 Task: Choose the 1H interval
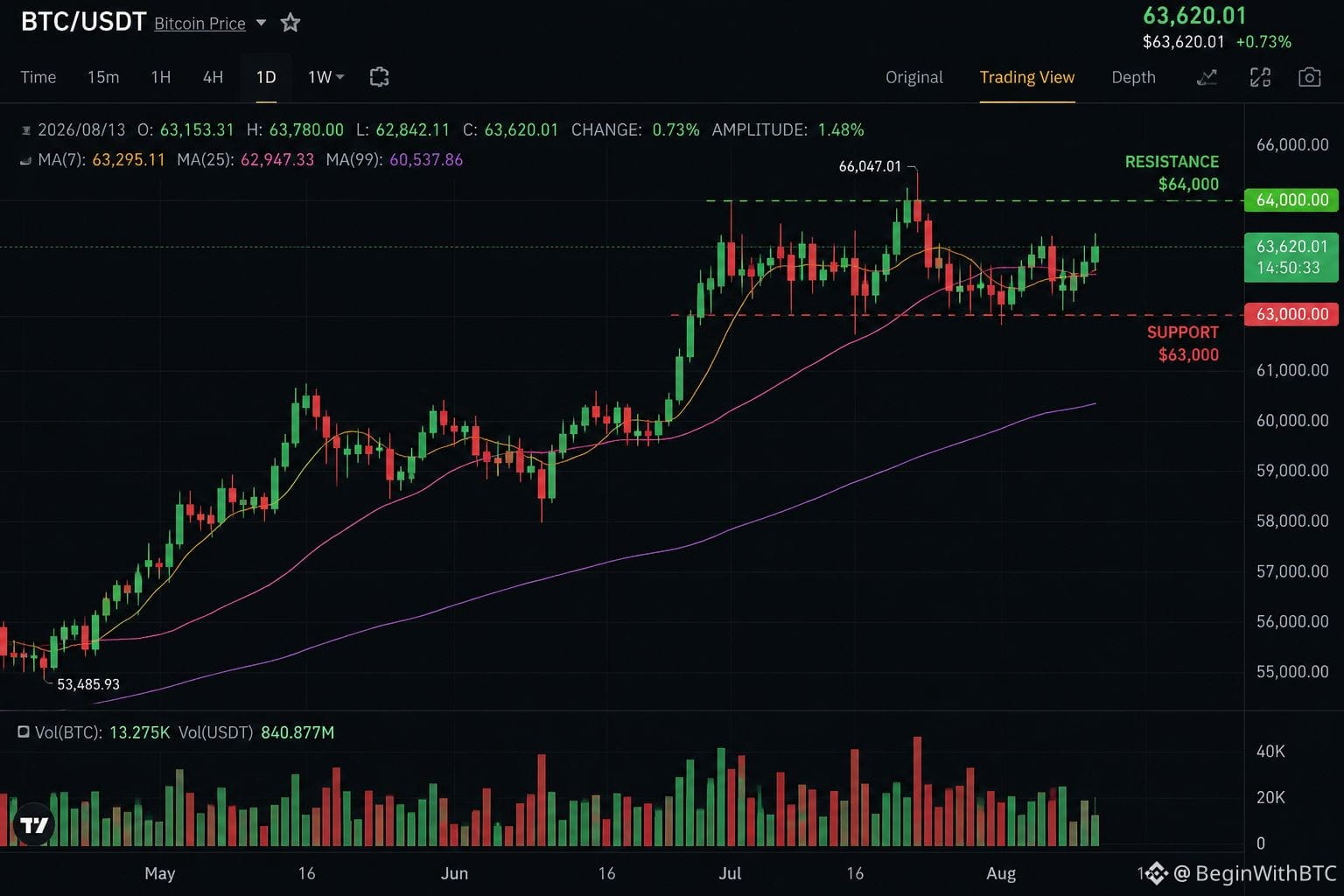click(161, 77)
